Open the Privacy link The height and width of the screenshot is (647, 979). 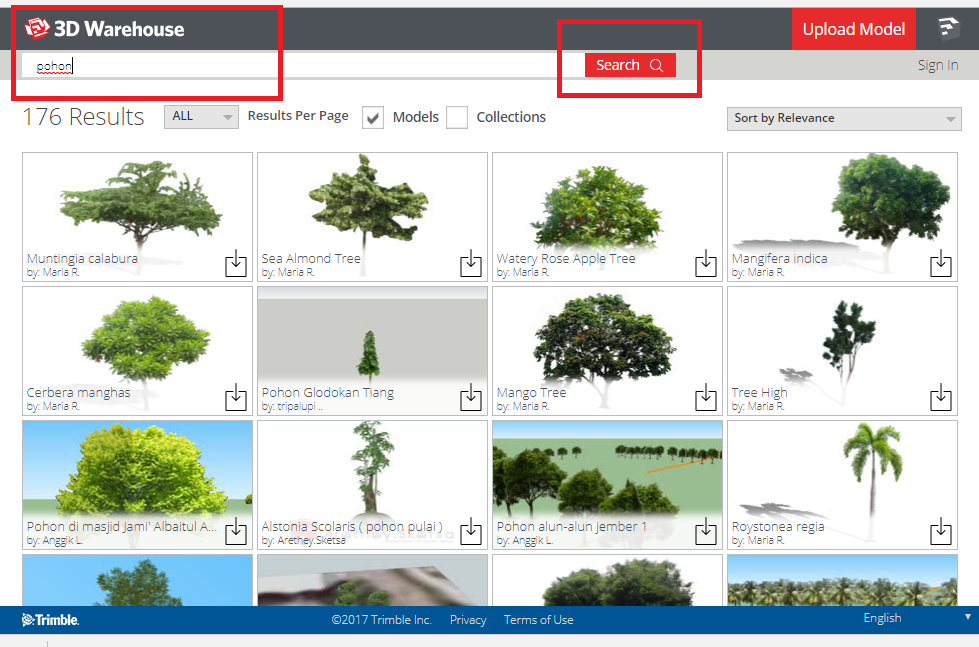468,620
